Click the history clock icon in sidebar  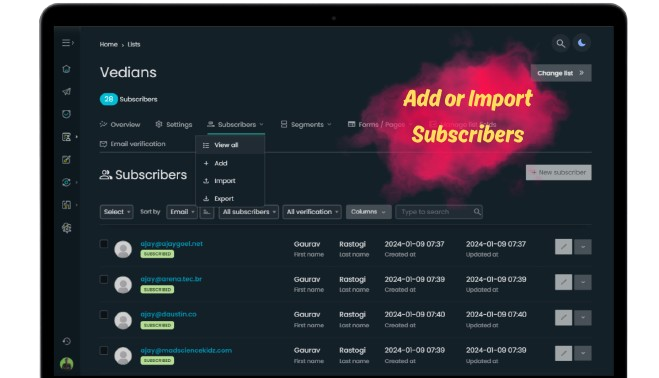click(x=66, y=341)
